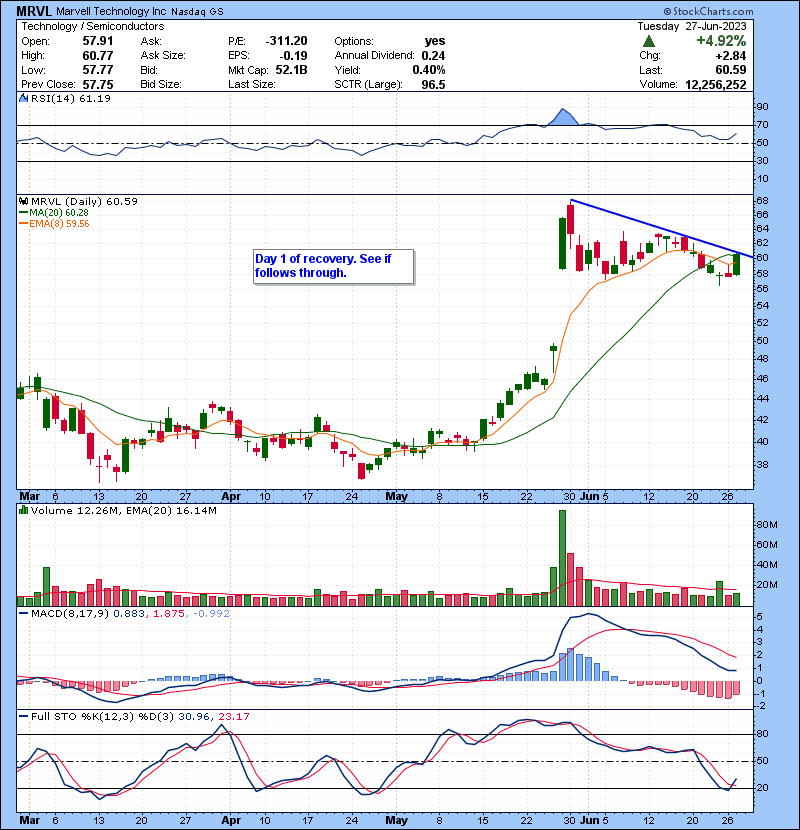Click the blue descending trendline on the price chart

point(662,228)
